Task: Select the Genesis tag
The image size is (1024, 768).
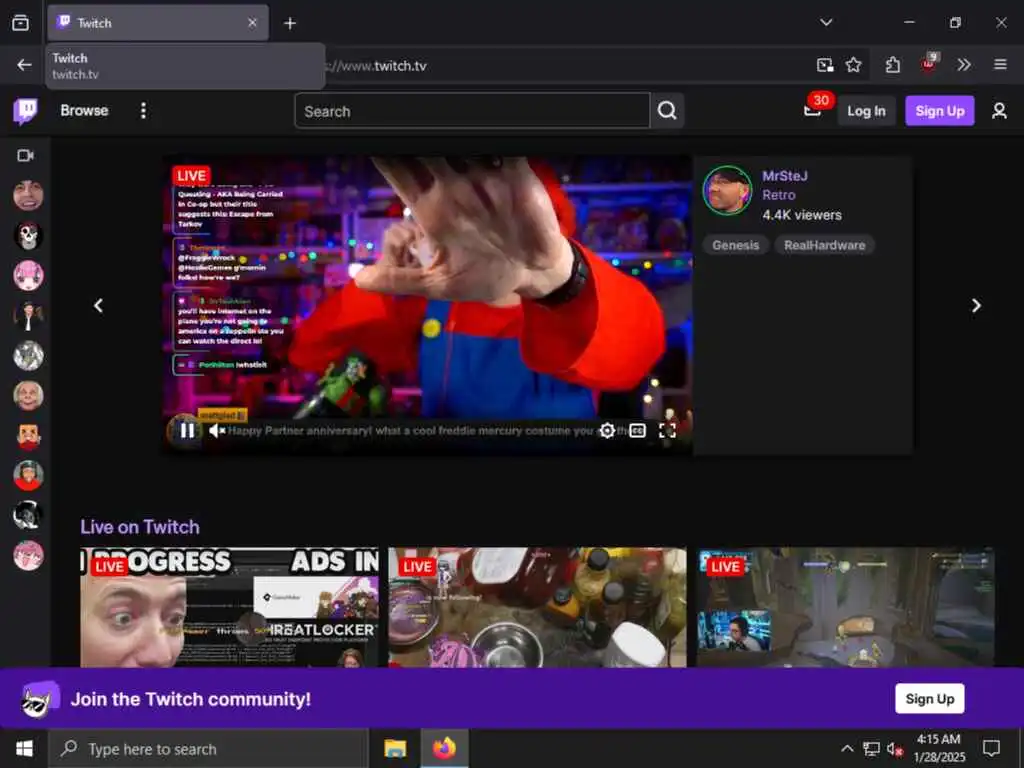Action: tap(735, 246)
